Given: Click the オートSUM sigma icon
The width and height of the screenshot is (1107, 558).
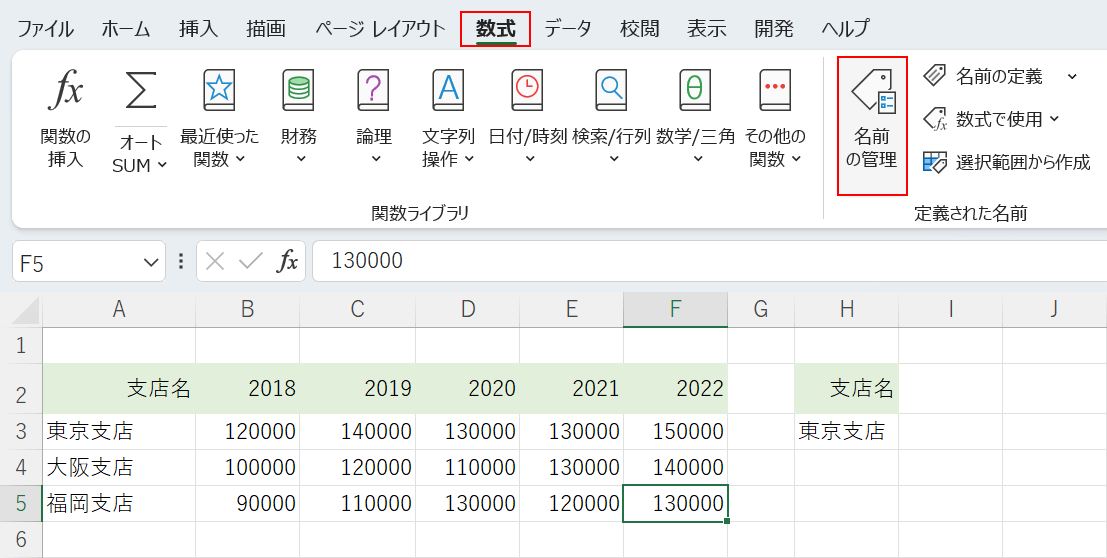Looking at the screenshot, I should [x=140, y=93].
